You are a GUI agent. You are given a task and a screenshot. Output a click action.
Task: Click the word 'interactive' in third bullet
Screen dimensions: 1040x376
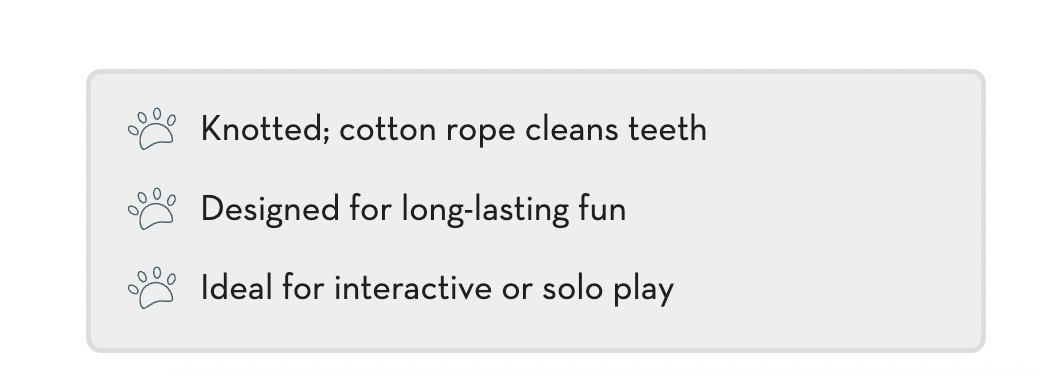click(x=413, y=288)
